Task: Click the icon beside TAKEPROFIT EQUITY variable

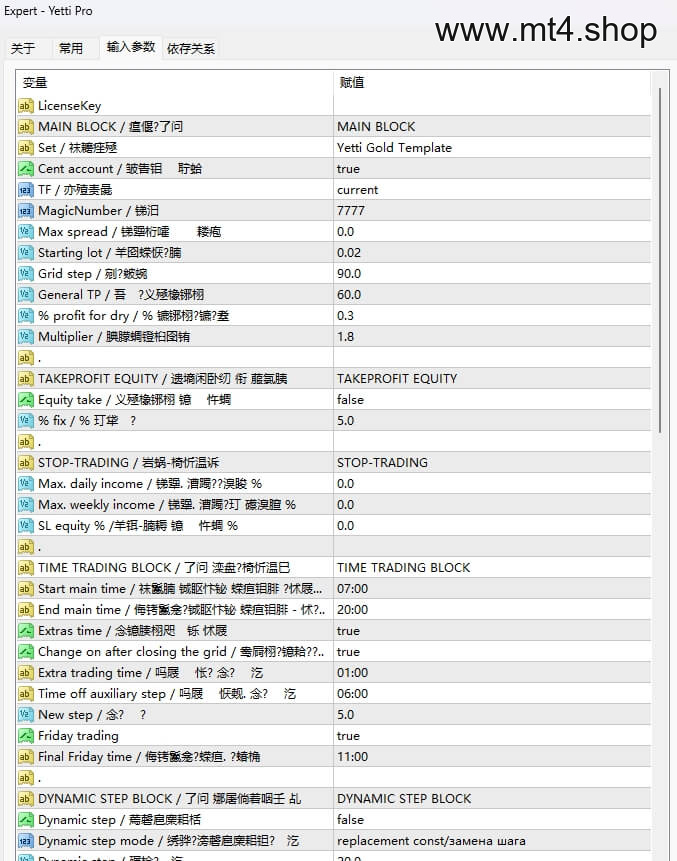Action: (26, 378)
